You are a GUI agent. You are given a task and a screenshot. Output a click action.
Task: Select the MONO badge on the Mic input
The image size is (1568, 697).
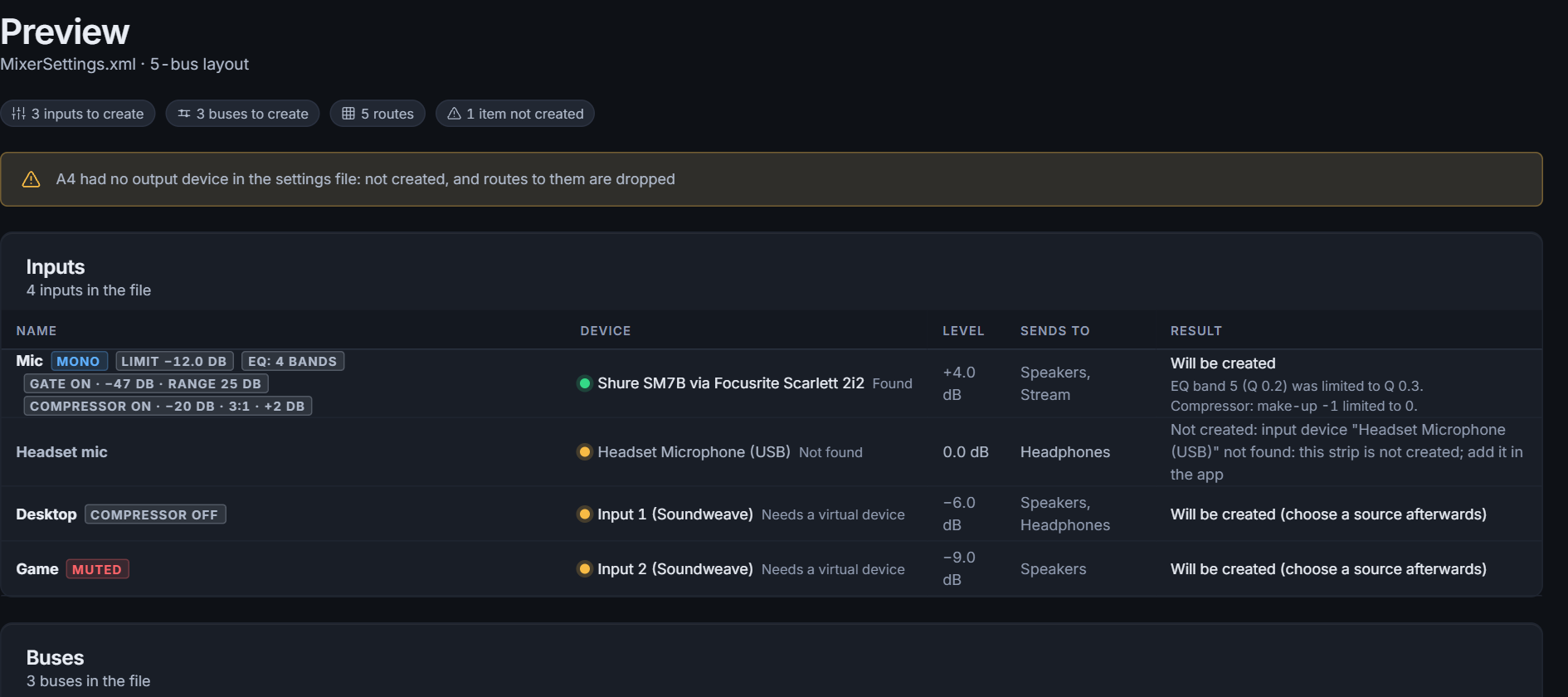[x=79, y=362]
